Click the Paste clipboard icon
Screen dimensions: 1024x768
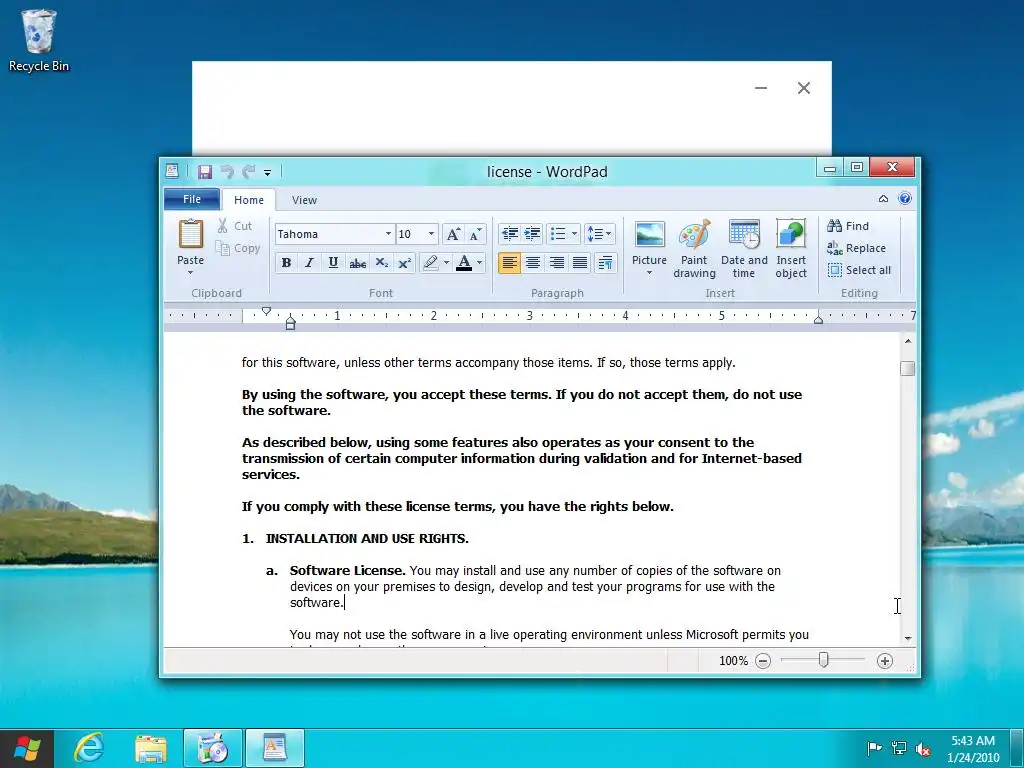point(191,234)
